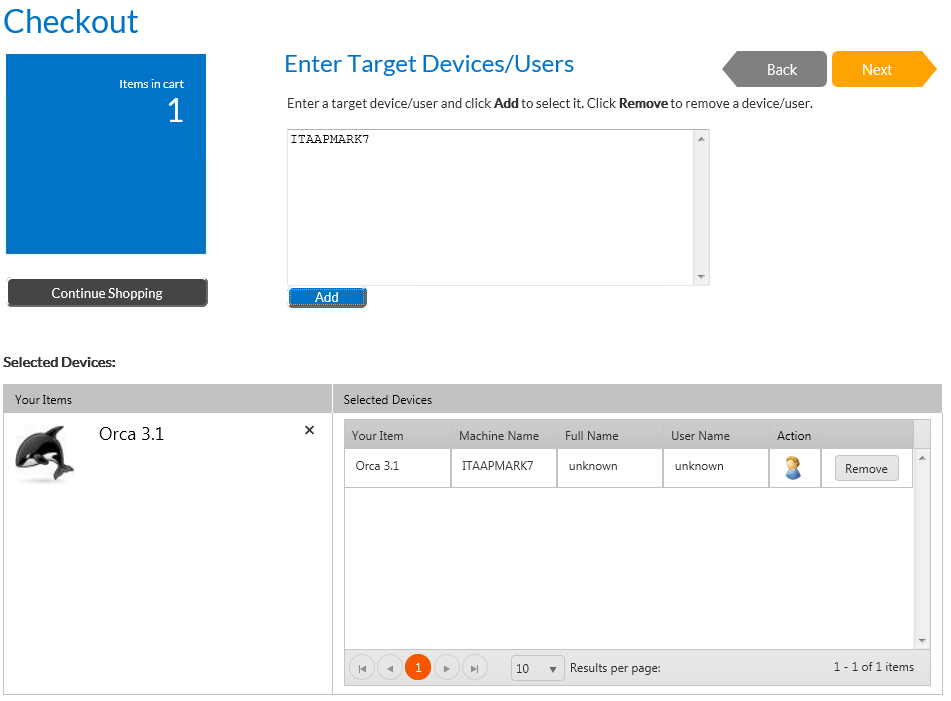The height and width of the screenshot is (701, 951).
Task: Click Continue Shopping
Action: coord(107,293)
